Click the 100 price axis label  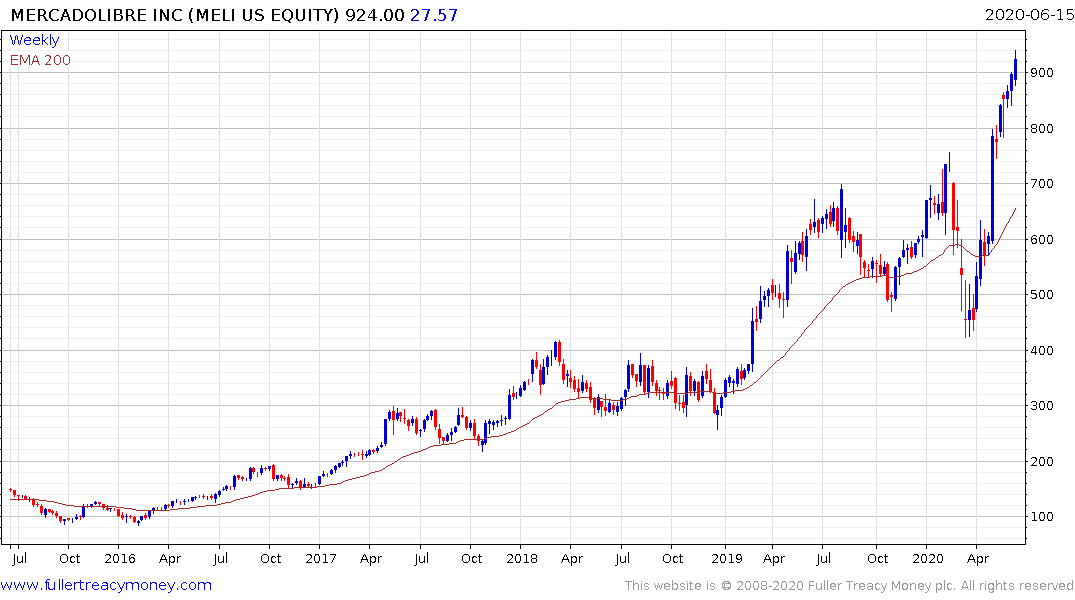click(x=1041, y=517)
